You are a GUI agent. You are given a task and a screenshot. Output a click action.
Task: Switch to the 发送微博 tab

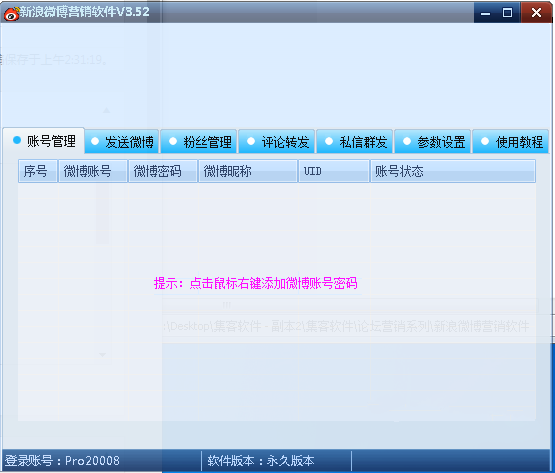pos(122,142)
